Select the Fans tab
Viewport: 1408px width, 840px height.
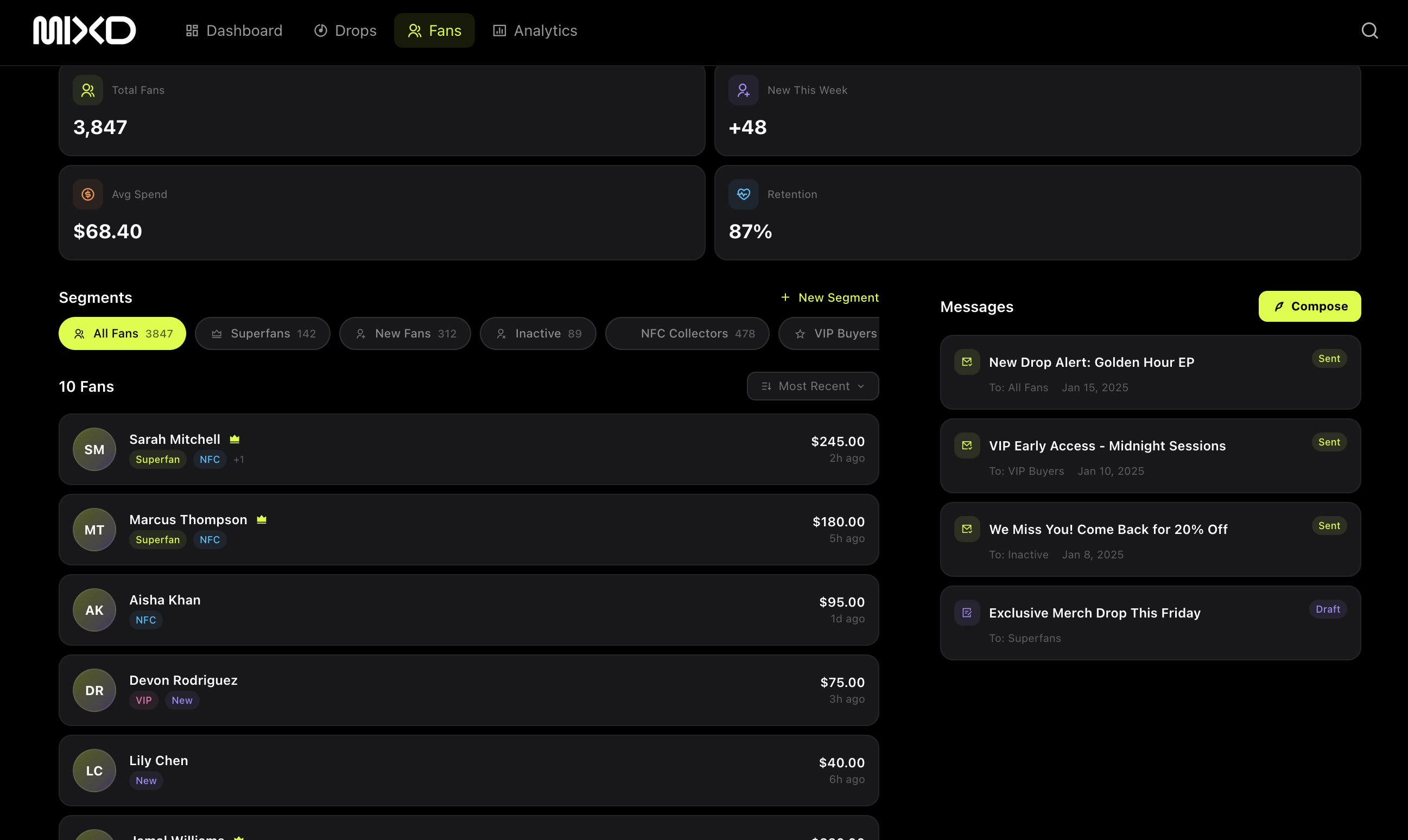[x=434, y=30]
